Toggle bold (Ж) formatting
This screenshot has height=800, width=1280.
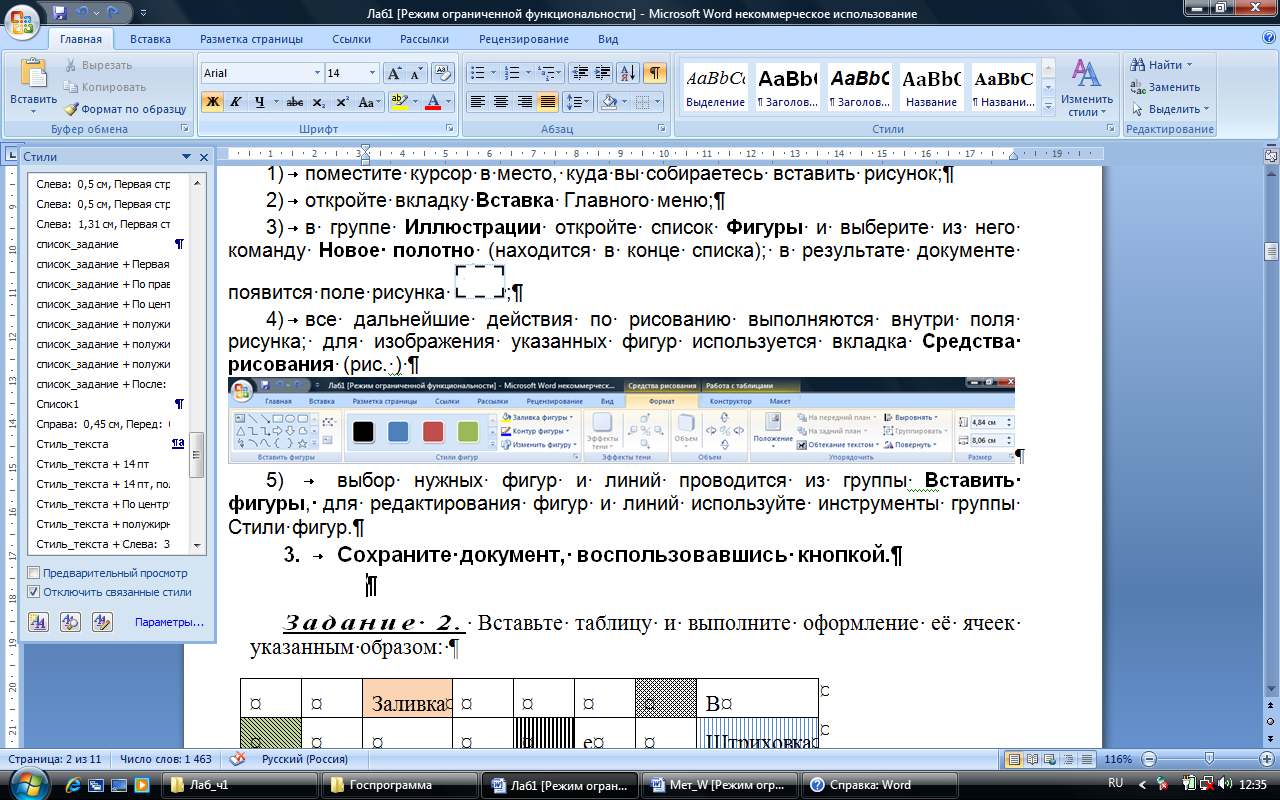point(212,102)
